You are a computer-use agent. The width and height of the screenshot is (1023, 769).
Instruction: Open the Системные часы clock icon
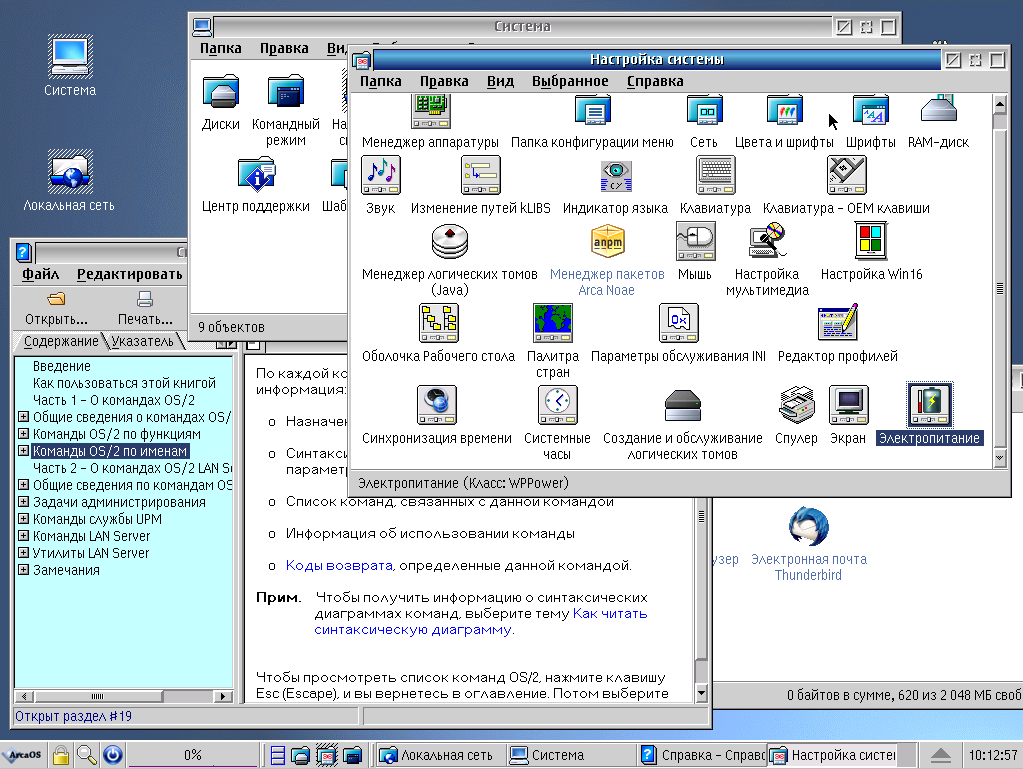(x=557, y=405)
